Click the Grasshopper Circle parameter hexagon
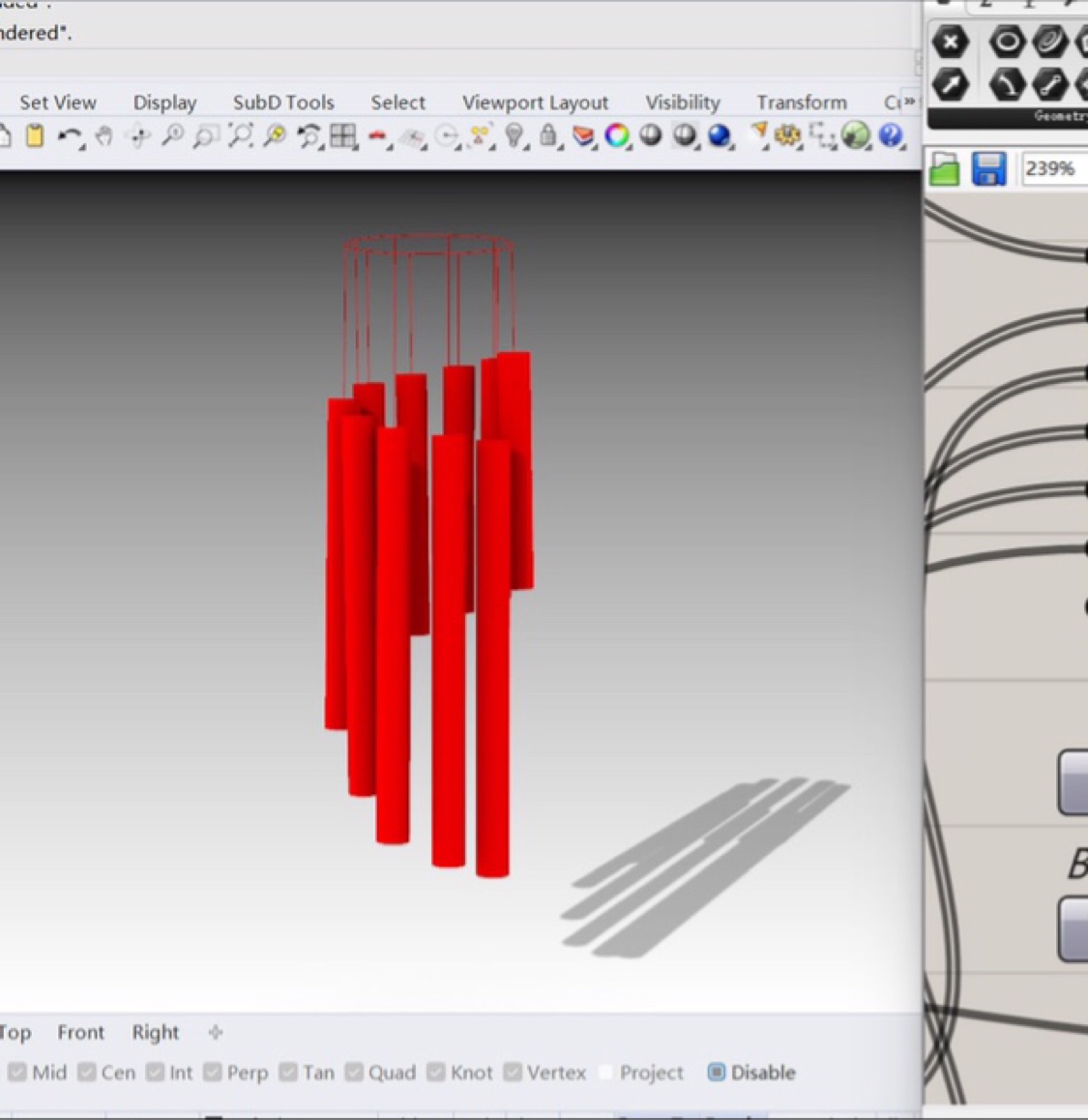Screen dimensions: 1088x1120 [x=1007, y=43]
